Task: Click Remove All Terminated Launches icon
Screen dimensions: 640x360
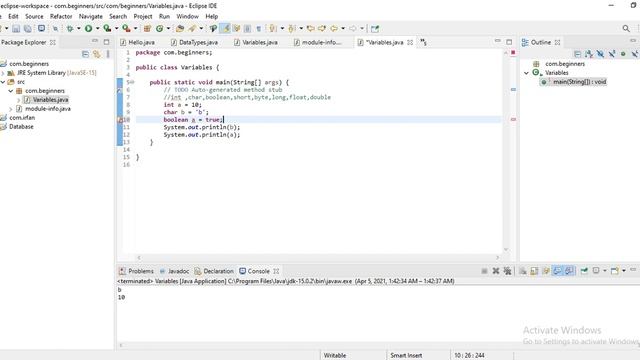Action: 507,271
